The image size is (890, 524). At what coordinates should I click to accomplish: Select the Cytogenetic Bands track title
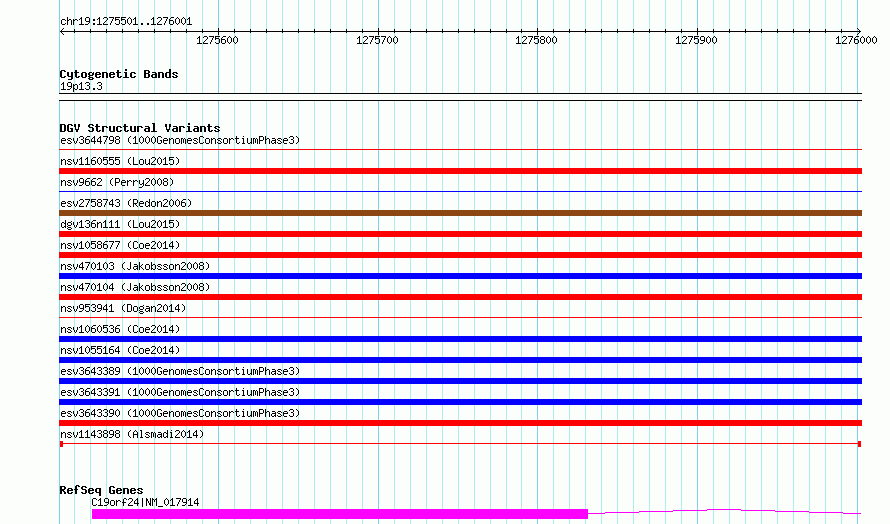pos(119,74)
